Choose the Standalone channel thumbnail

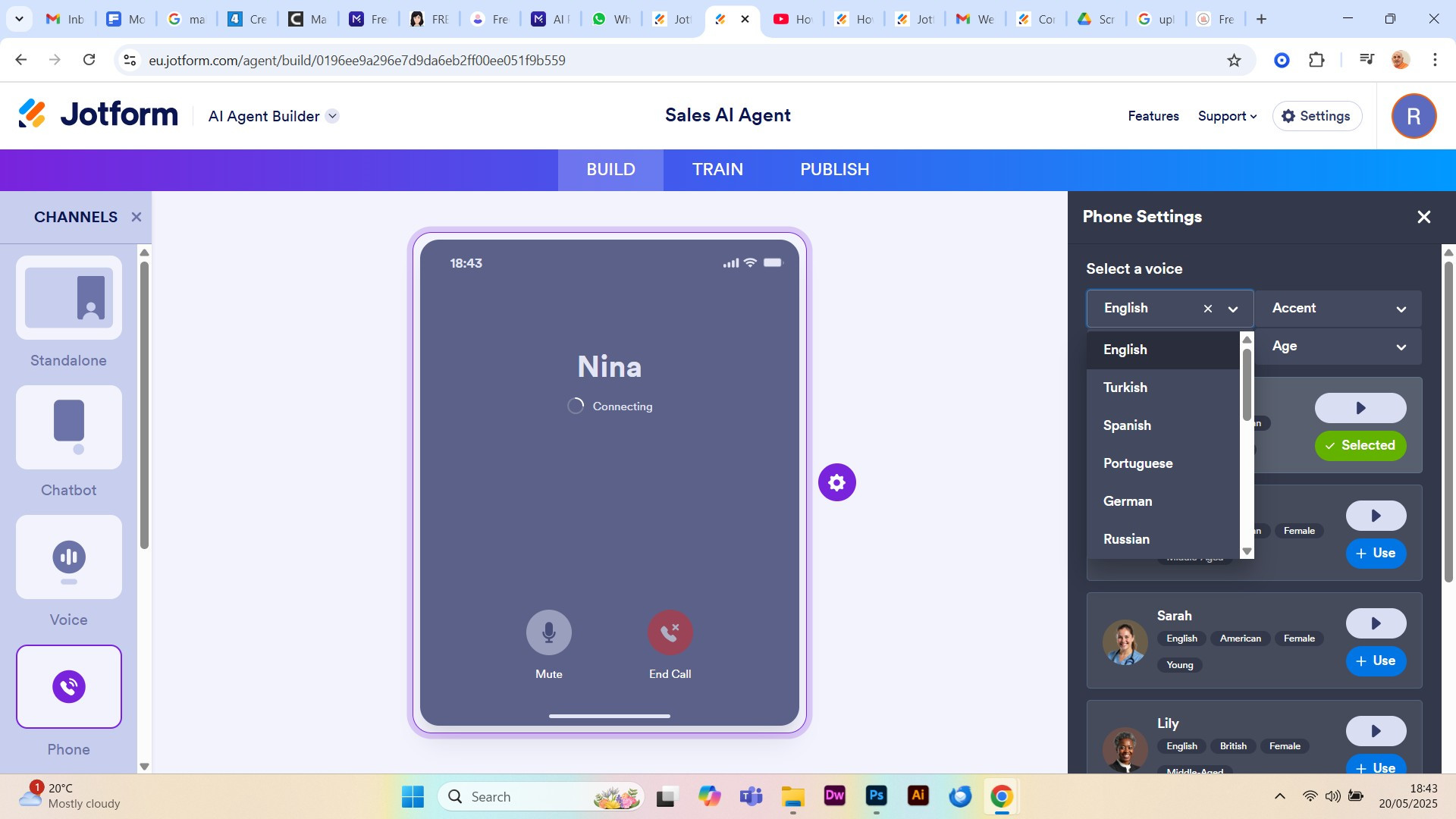tap(69, 298)
